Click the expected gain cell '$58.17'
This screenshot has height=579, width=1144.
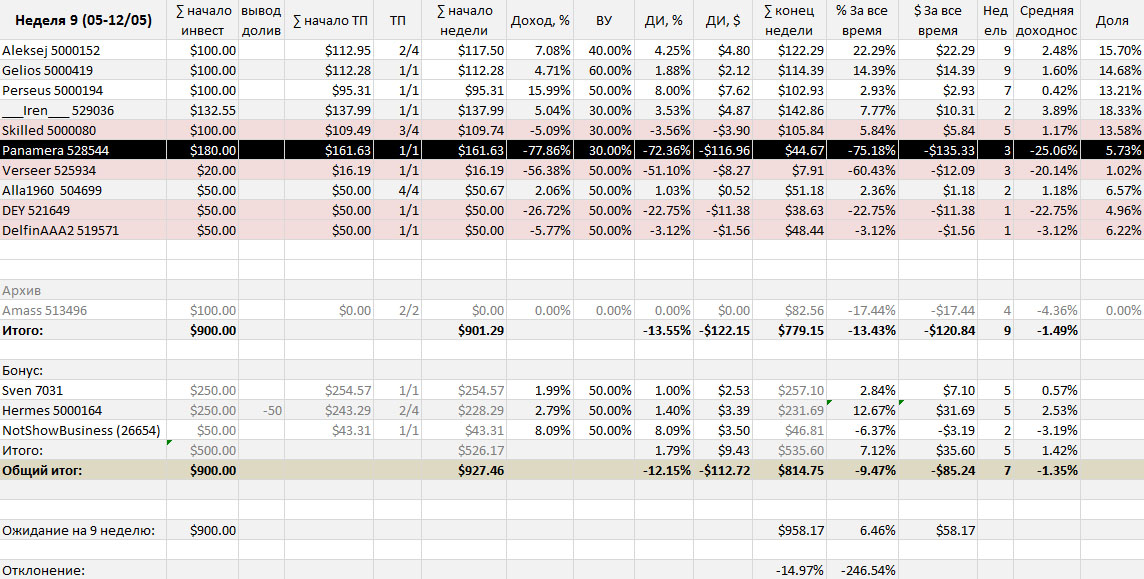click(x=938, y=530)
